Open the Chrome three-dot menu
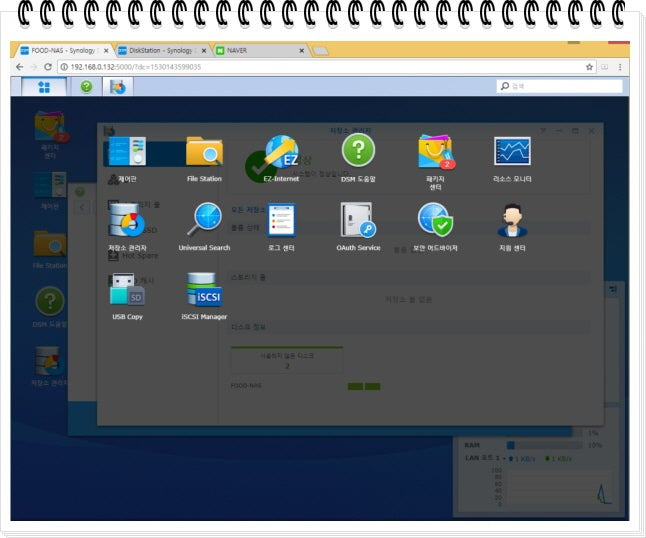 coord(620,67)
